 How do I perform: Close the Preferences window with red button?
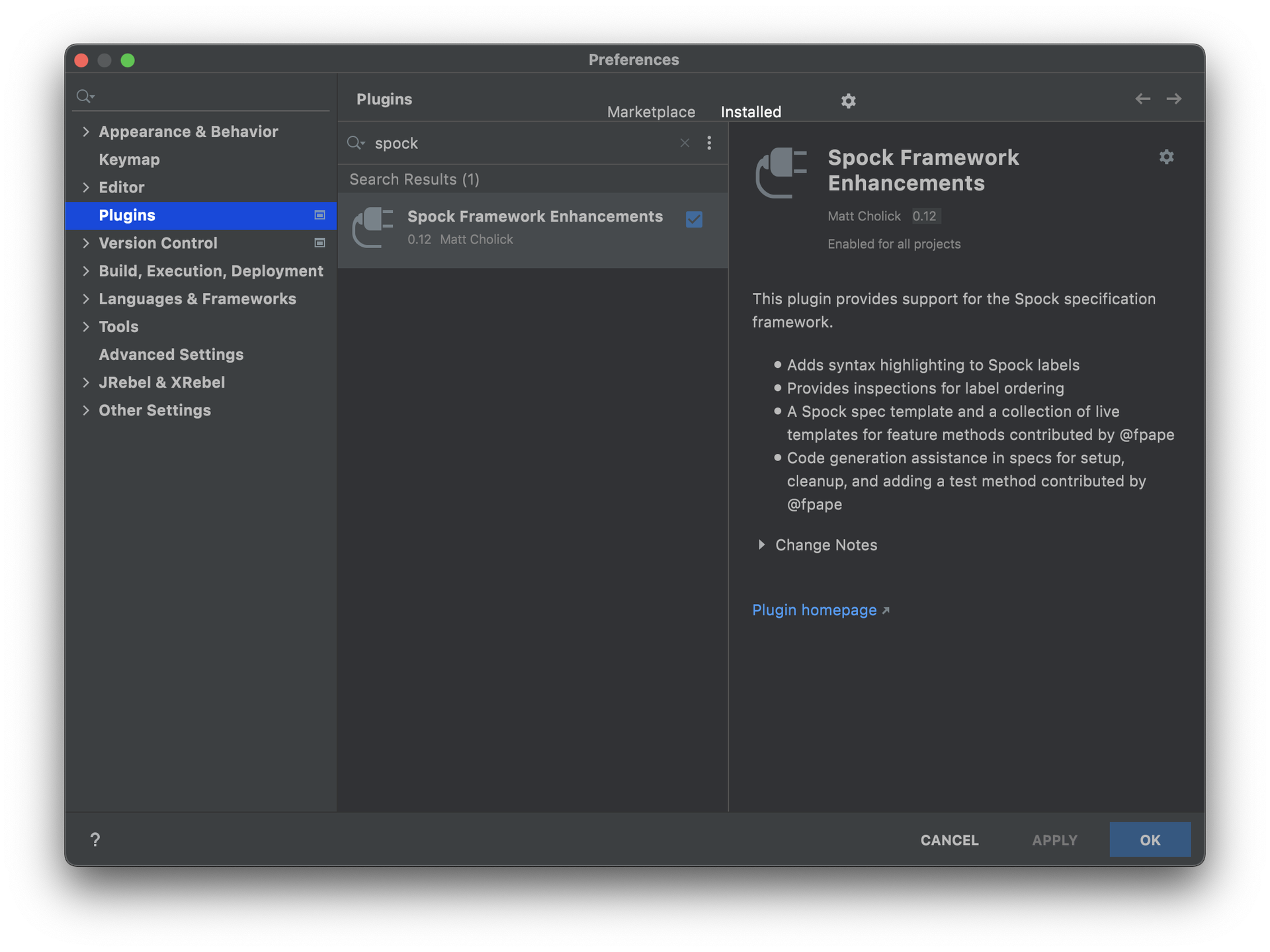(x=81, y=60)
